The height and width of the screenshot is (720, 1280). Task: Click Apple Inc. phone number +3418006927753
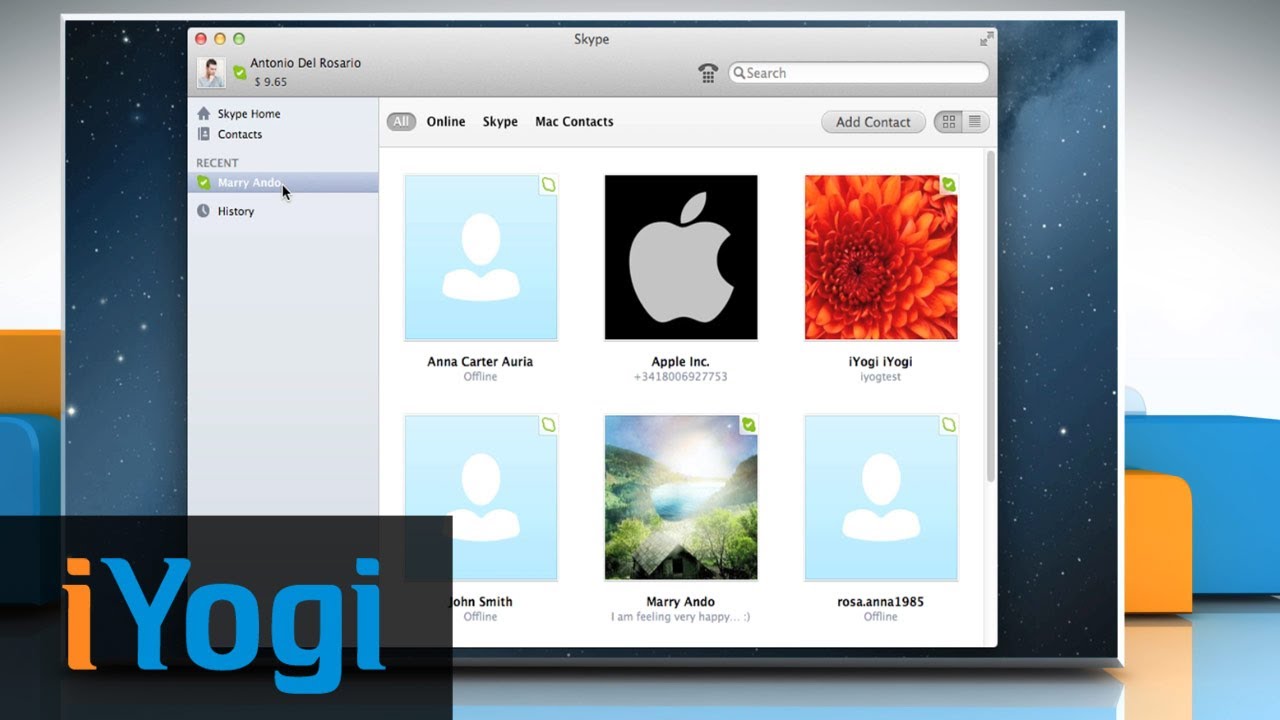pos(680,377)
